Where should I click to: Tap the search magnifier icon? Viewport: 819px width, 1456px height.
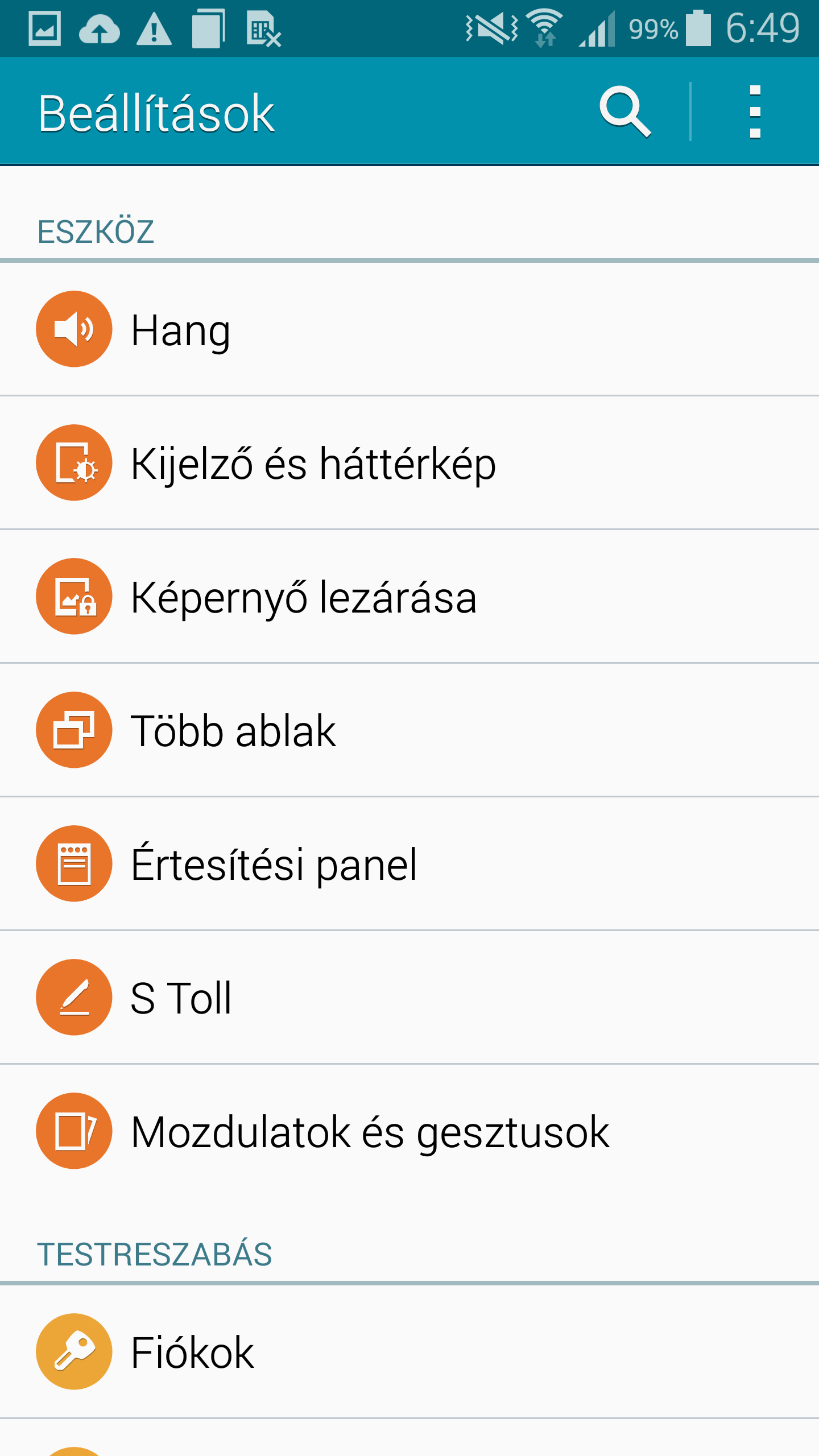624,111
